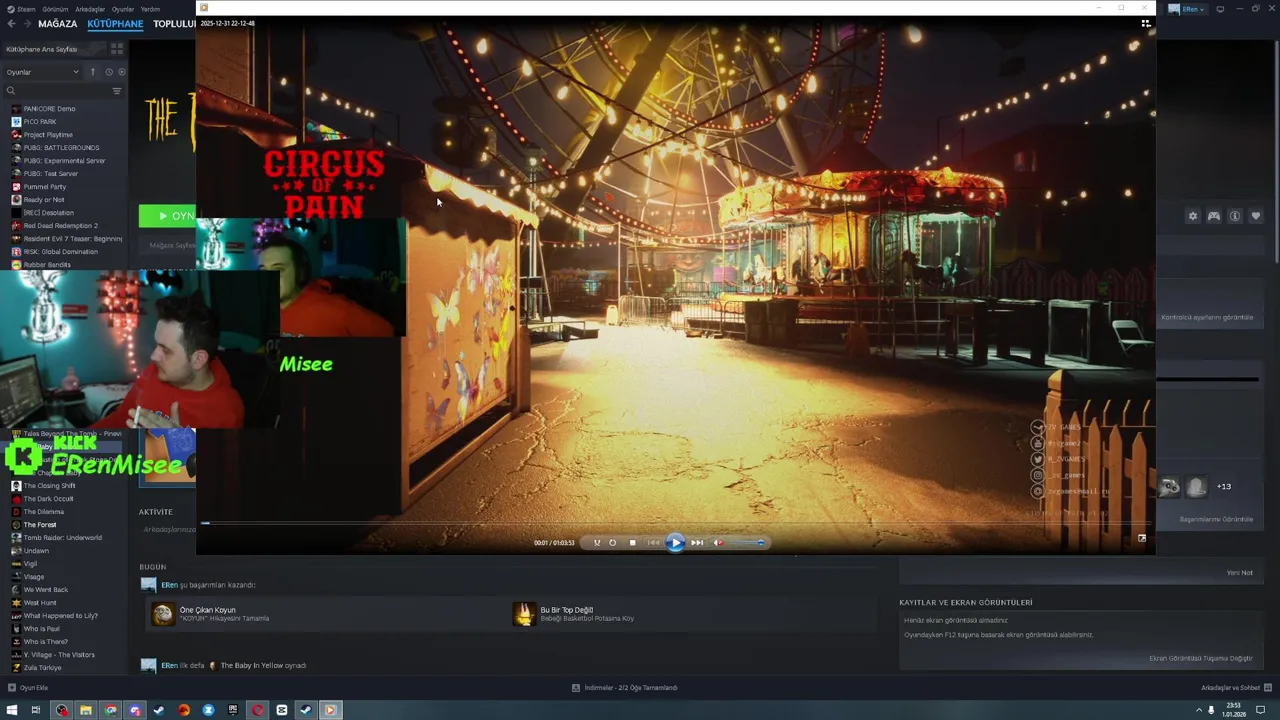1280x720 pixels.
Task: Click the library search field
Action: (58, 91)
